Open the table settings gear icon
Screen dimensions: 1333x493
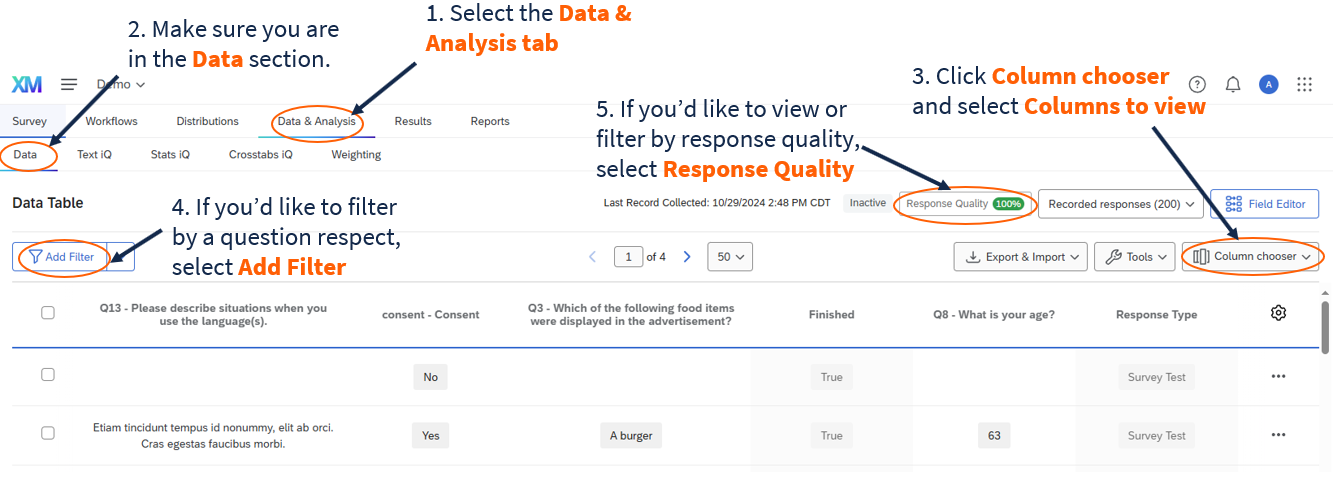pyautogui.click(x=1278, y=313)
